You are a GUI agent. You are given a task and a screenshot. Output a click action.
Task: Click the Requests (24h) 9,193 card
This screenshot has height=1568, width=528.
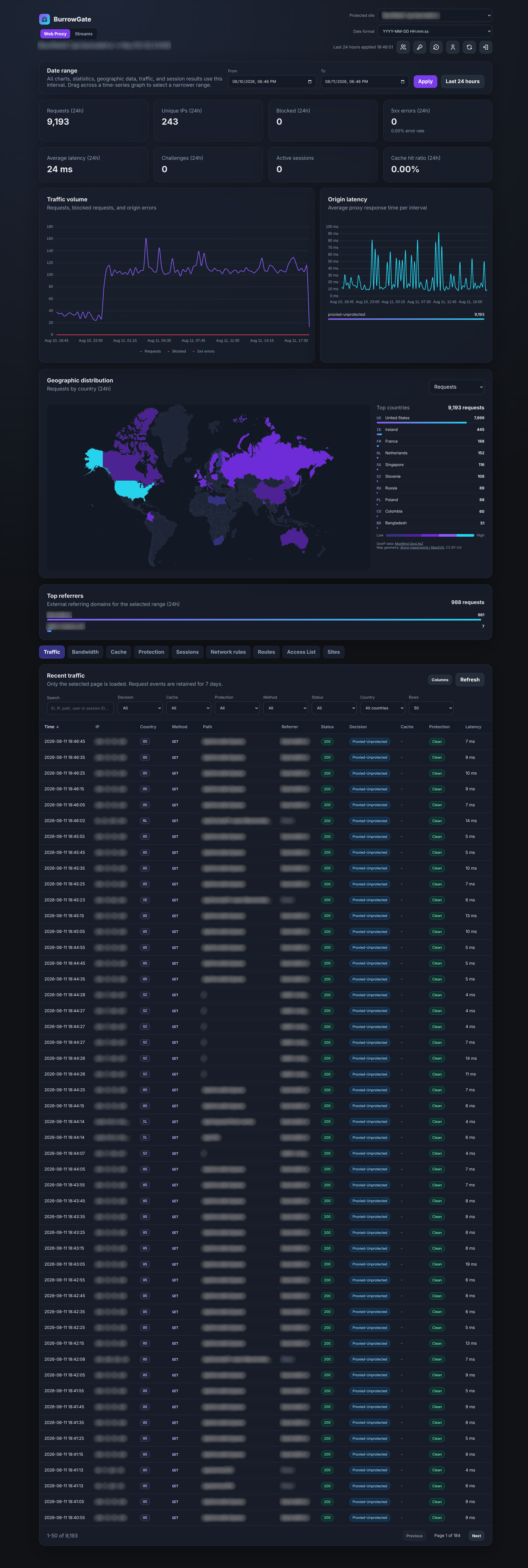[94, 121]
